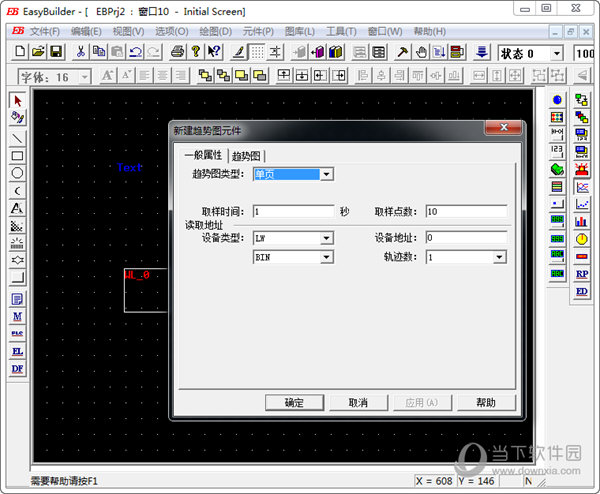This screenshot has height=494, width=600.
Task: Close the 新建趋势图元件 dialog
Action: [x=504, y=127]
